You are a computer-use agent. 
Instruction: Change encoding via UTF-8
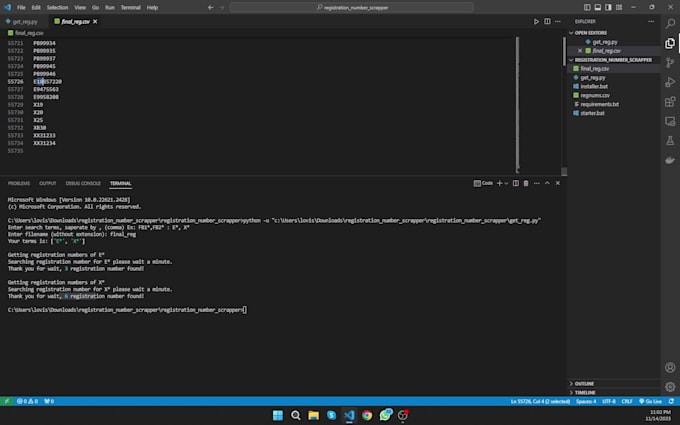(x=609, y=401)
